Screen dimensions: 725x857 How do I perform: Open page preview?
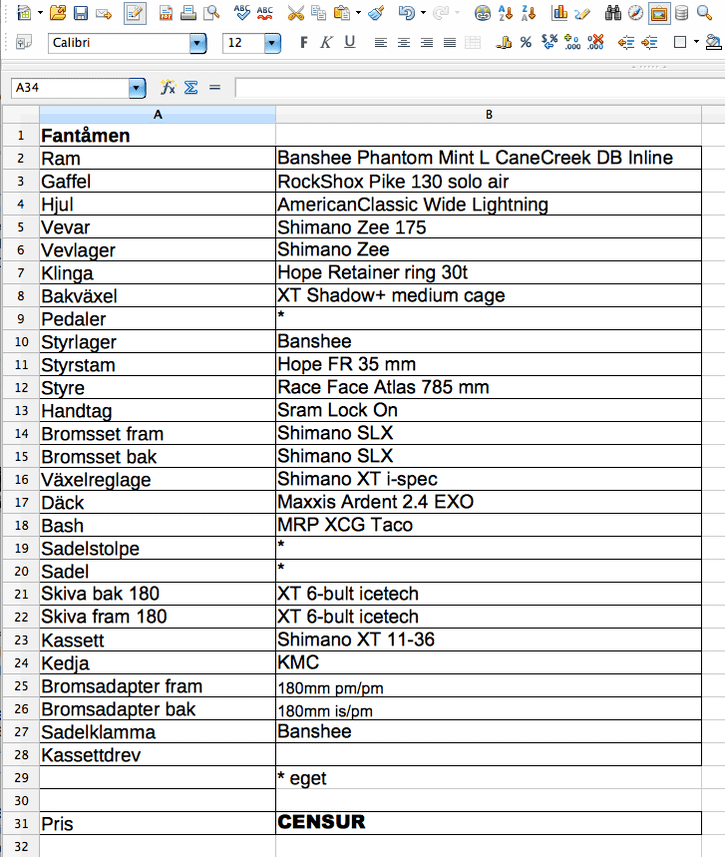[x=211, y=13]
